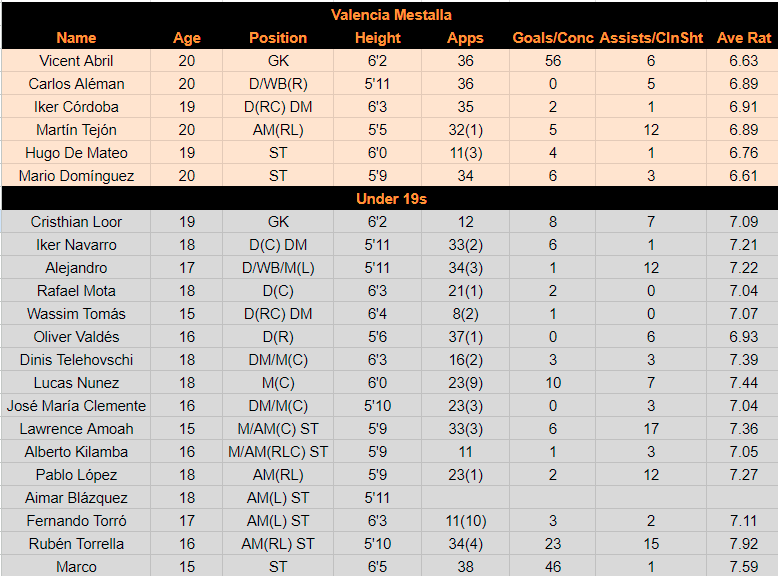
Task: Select the Dinis Telehovschi name cell
Action: 76,360
